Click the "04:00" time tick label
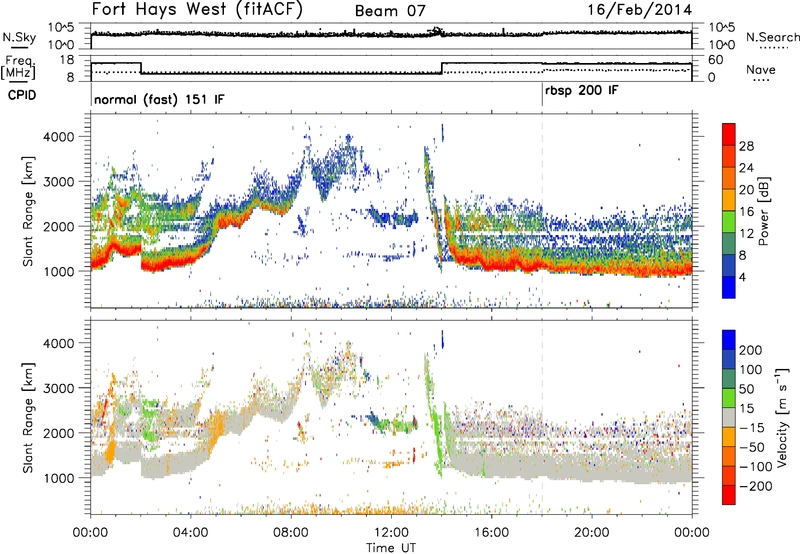800x554 pixels. click(190, 533)
